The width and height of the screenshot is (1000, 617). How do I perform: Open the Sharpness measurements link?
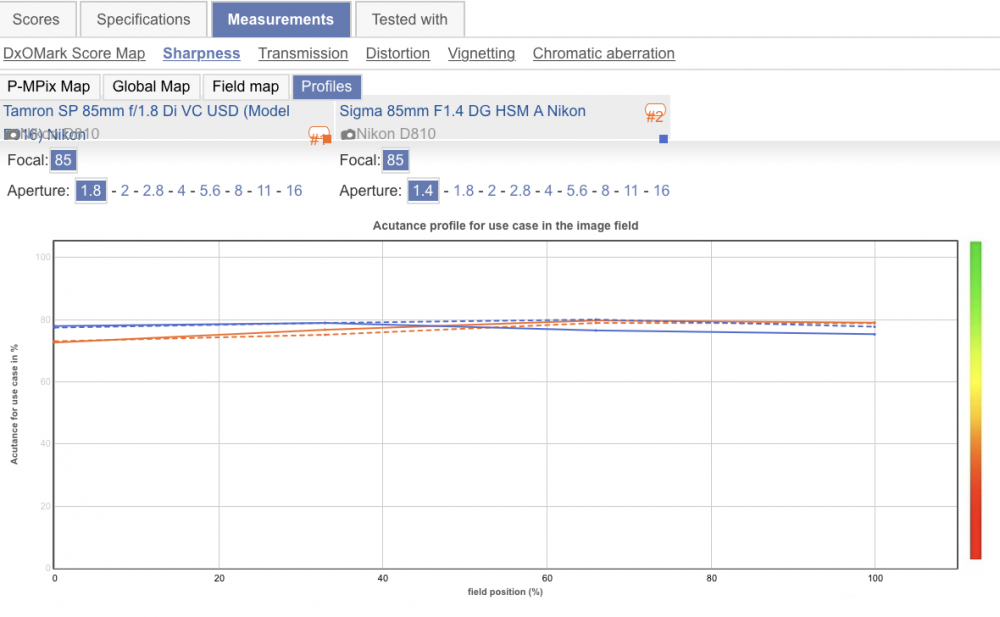pyautogui.click(x=202, y=54)
